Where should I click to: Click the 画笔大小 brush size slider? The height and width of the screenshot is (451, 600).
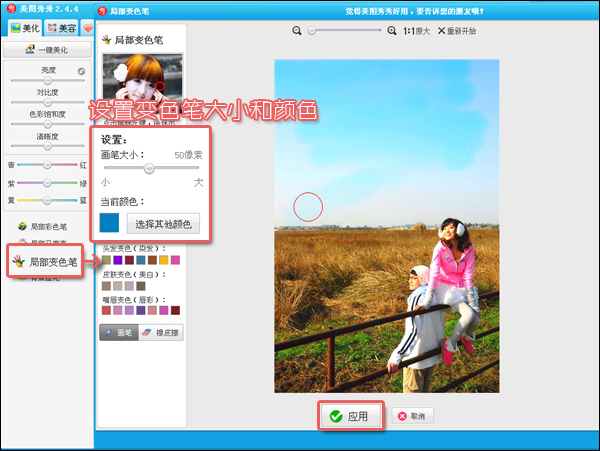click(x=150, y=169)
